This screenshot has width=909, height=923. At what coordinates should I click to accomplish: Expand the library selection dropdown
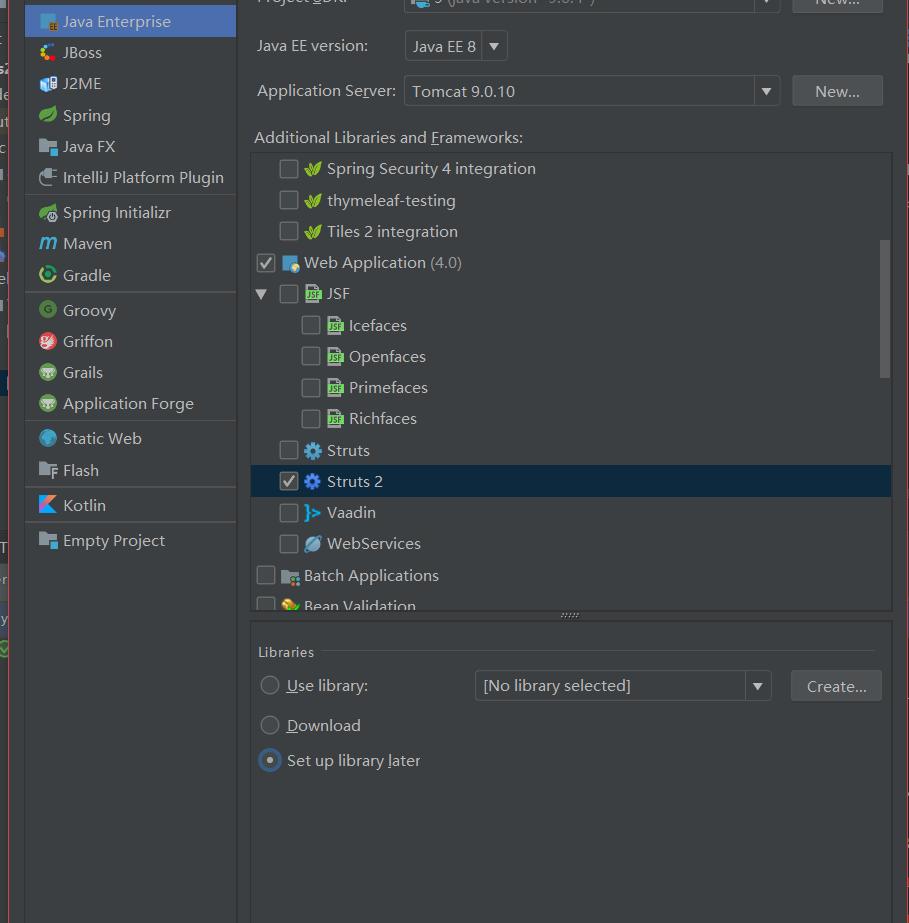tap(758, 686)
